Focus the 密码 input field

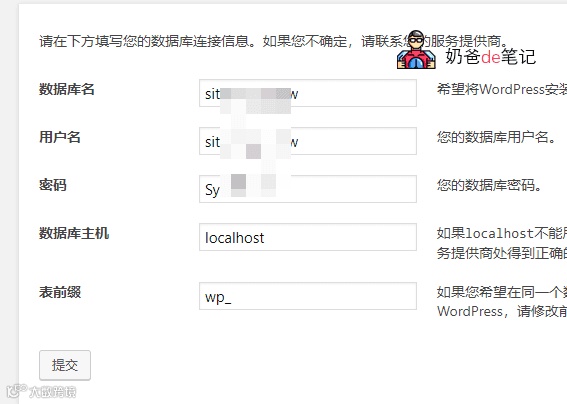(308, 189)
